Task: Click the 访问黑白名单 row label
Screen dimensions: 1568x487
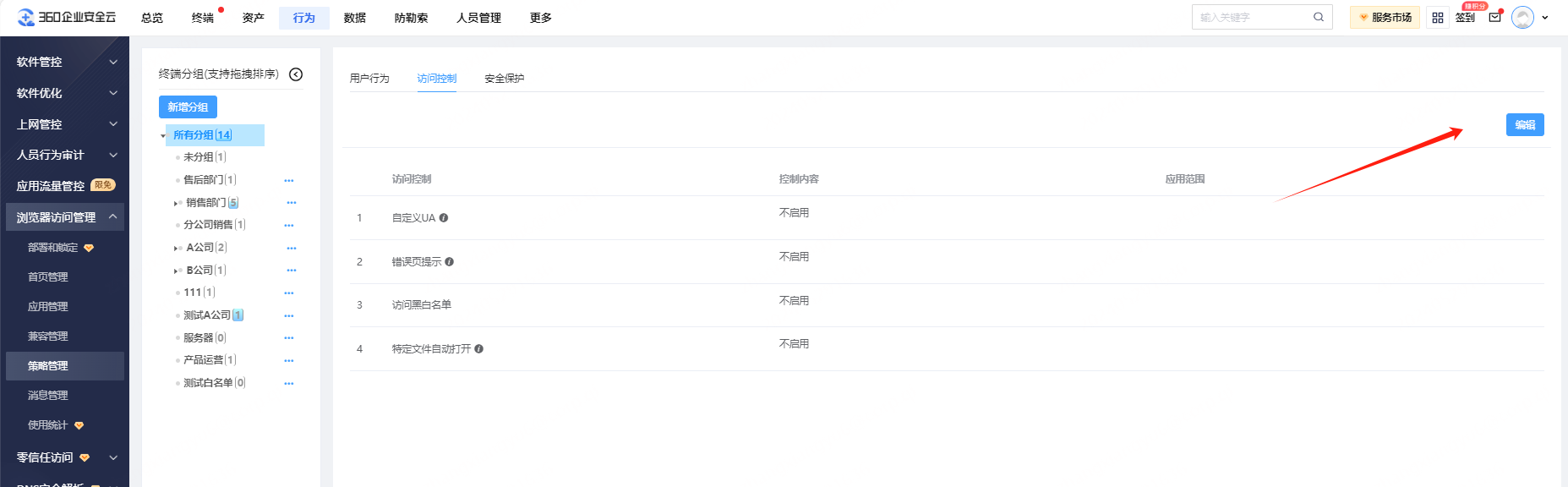Action: (422, 305)
